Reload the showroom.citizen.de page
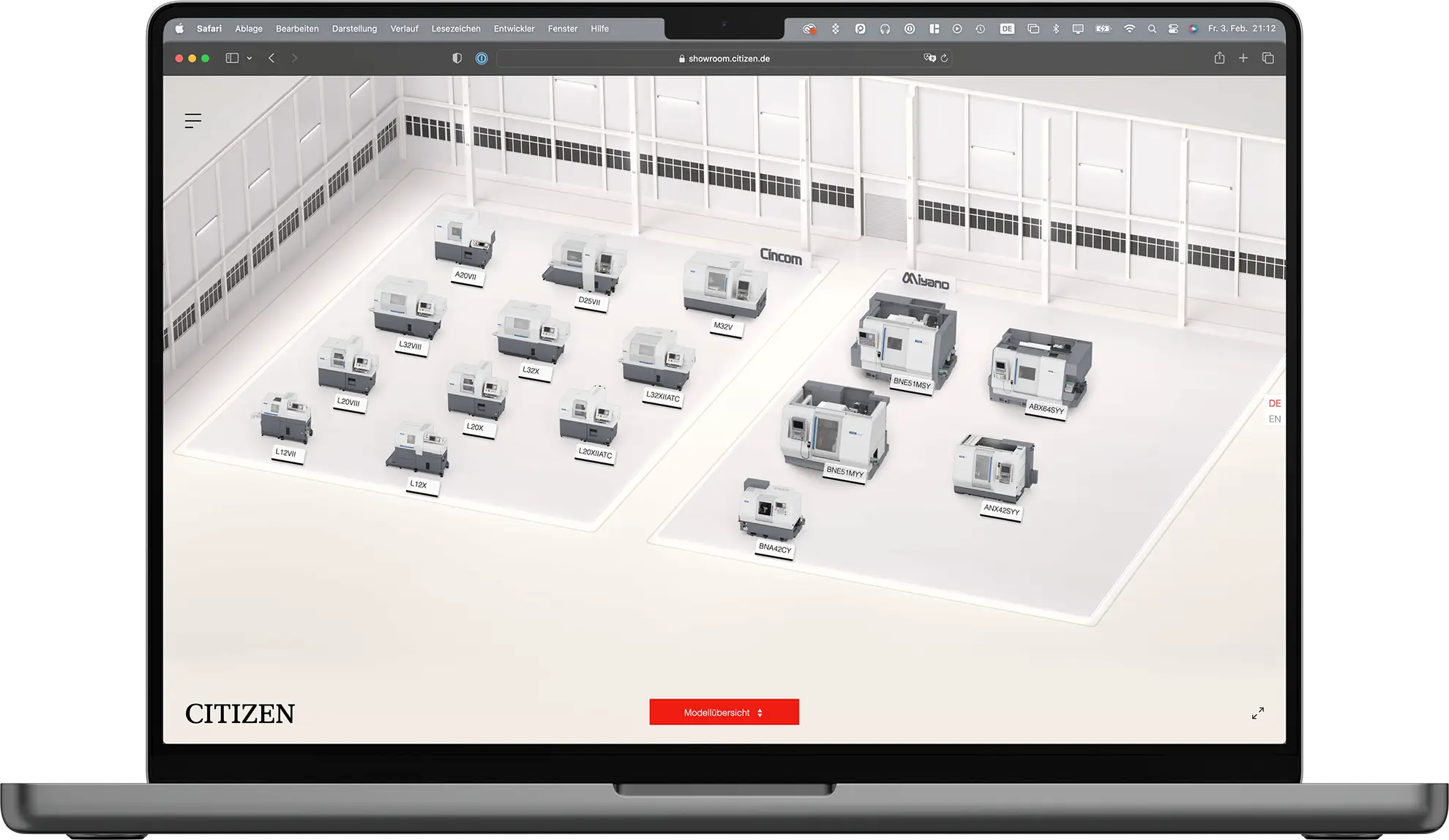Viewport: 1449px width, 840px height. pos(944,58)
